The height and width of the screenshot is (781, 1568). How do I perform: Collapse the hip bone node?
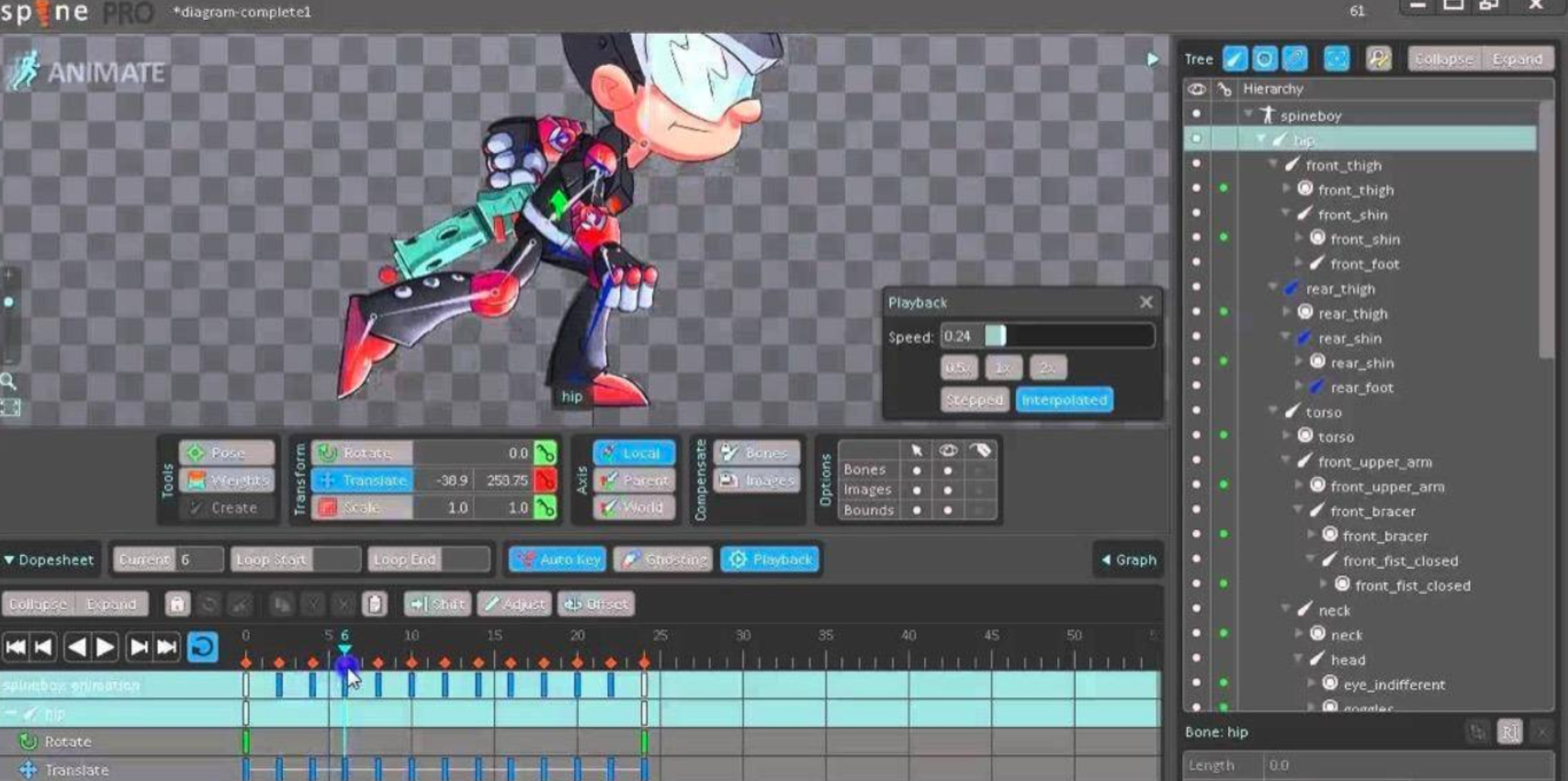(x=1260, y=140)
